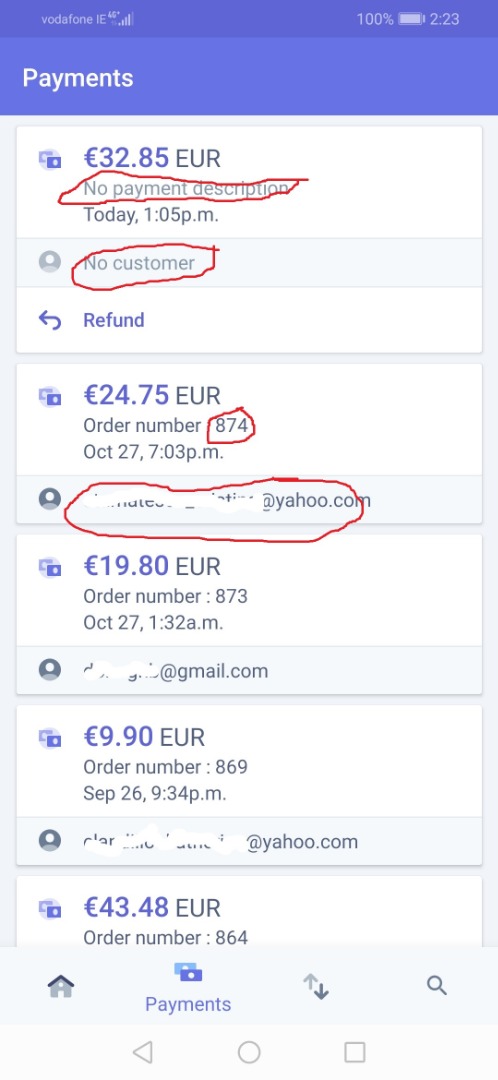Open the €19.80 EUR payment for order 873
Image resolution: width=498 pixels, height=1080 pixels.
[249, 590]
